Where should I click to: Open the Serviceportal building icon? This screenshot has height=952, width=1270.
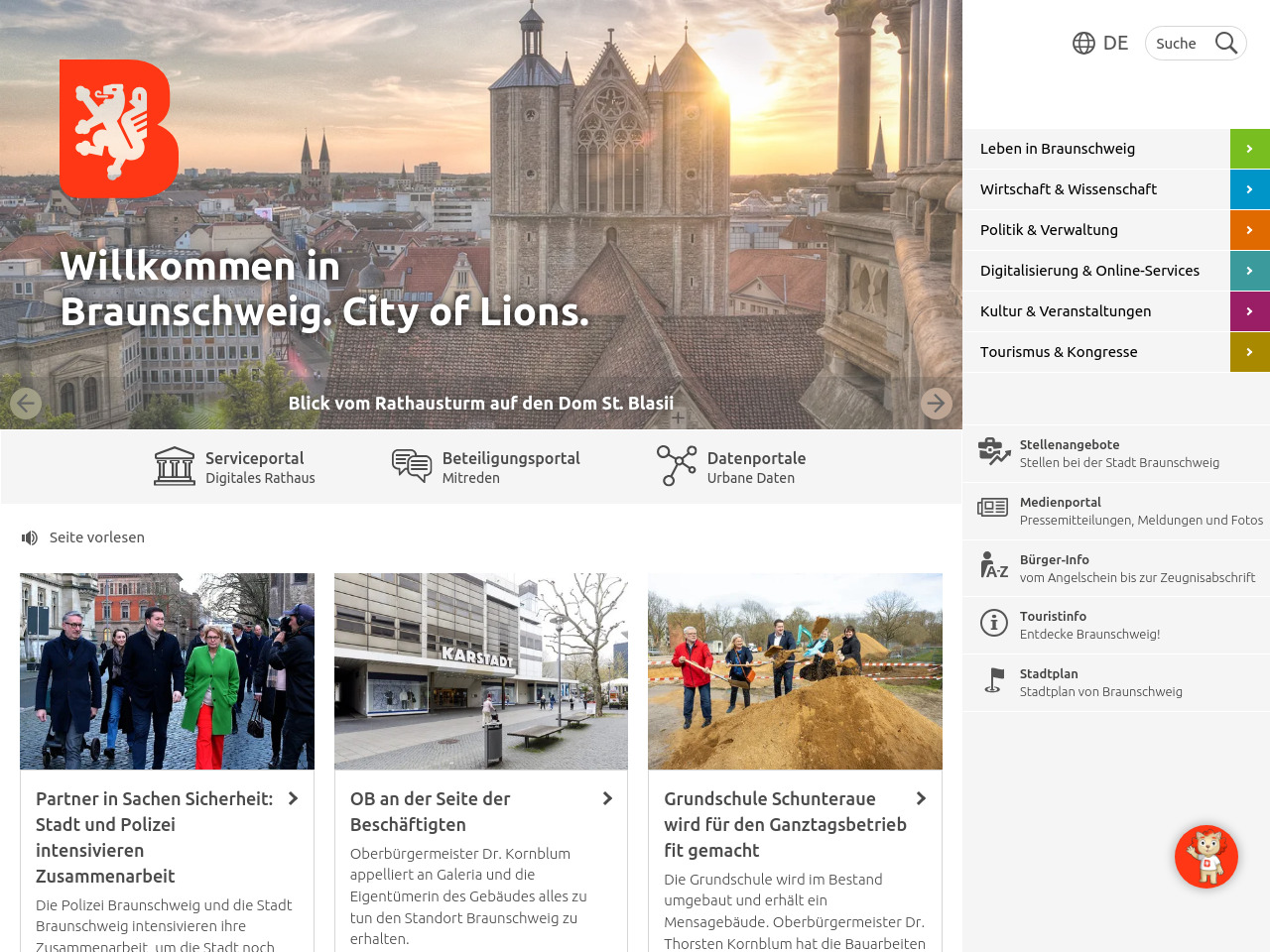click(175, 466)
